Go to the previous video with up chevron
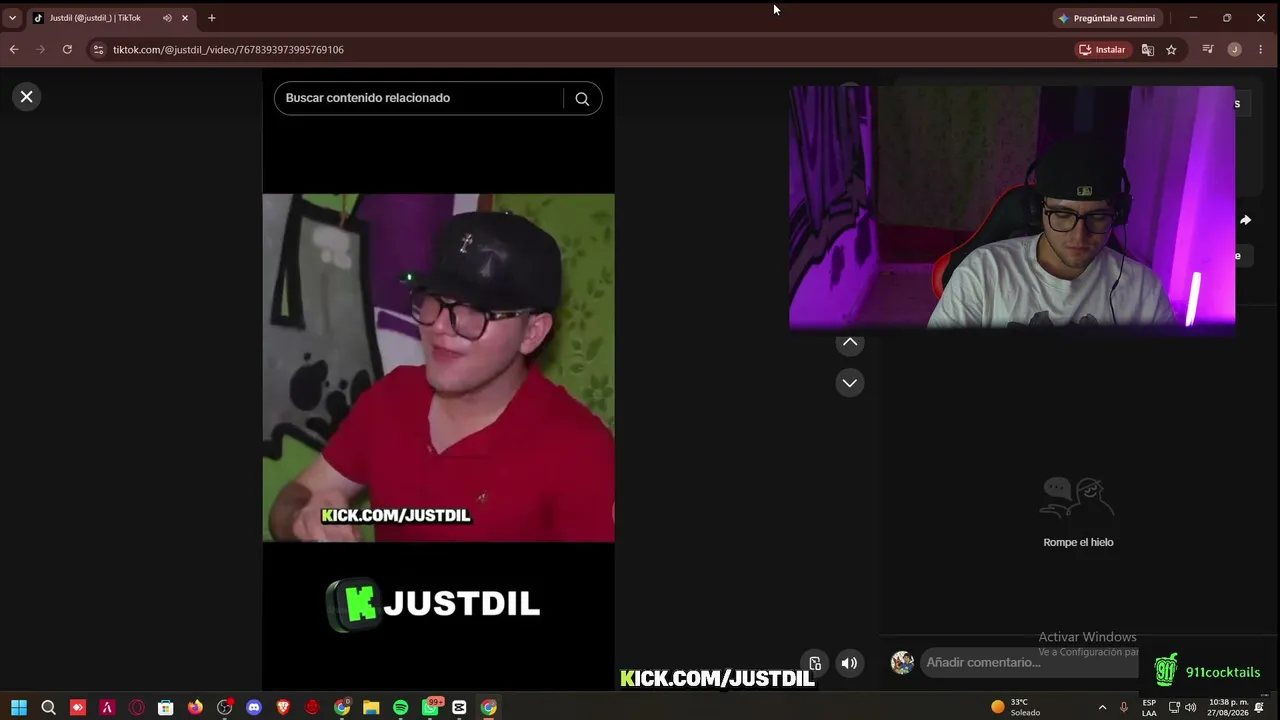 pos(850,342)
